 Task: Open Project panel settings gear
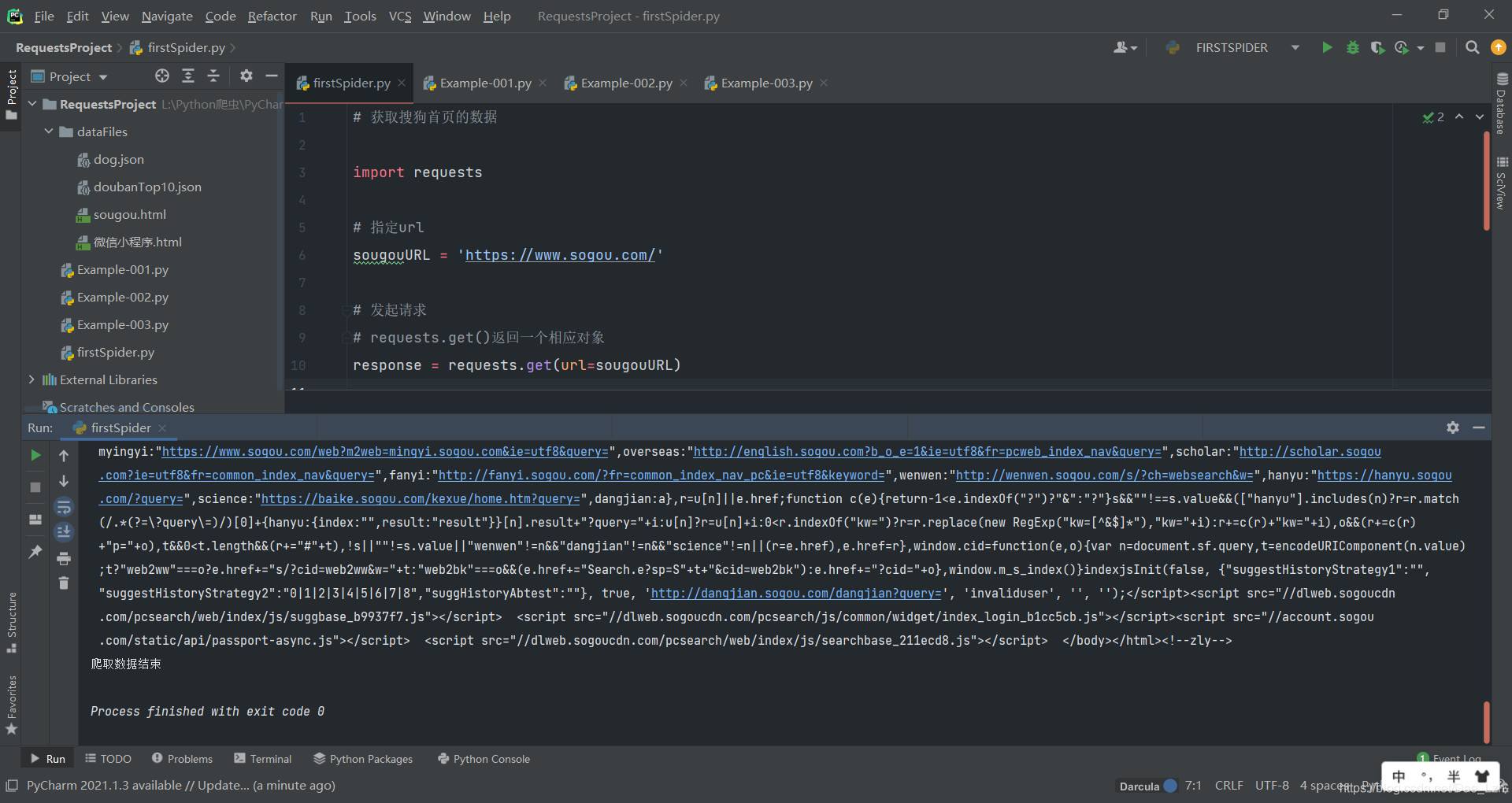tap(246, 76)
